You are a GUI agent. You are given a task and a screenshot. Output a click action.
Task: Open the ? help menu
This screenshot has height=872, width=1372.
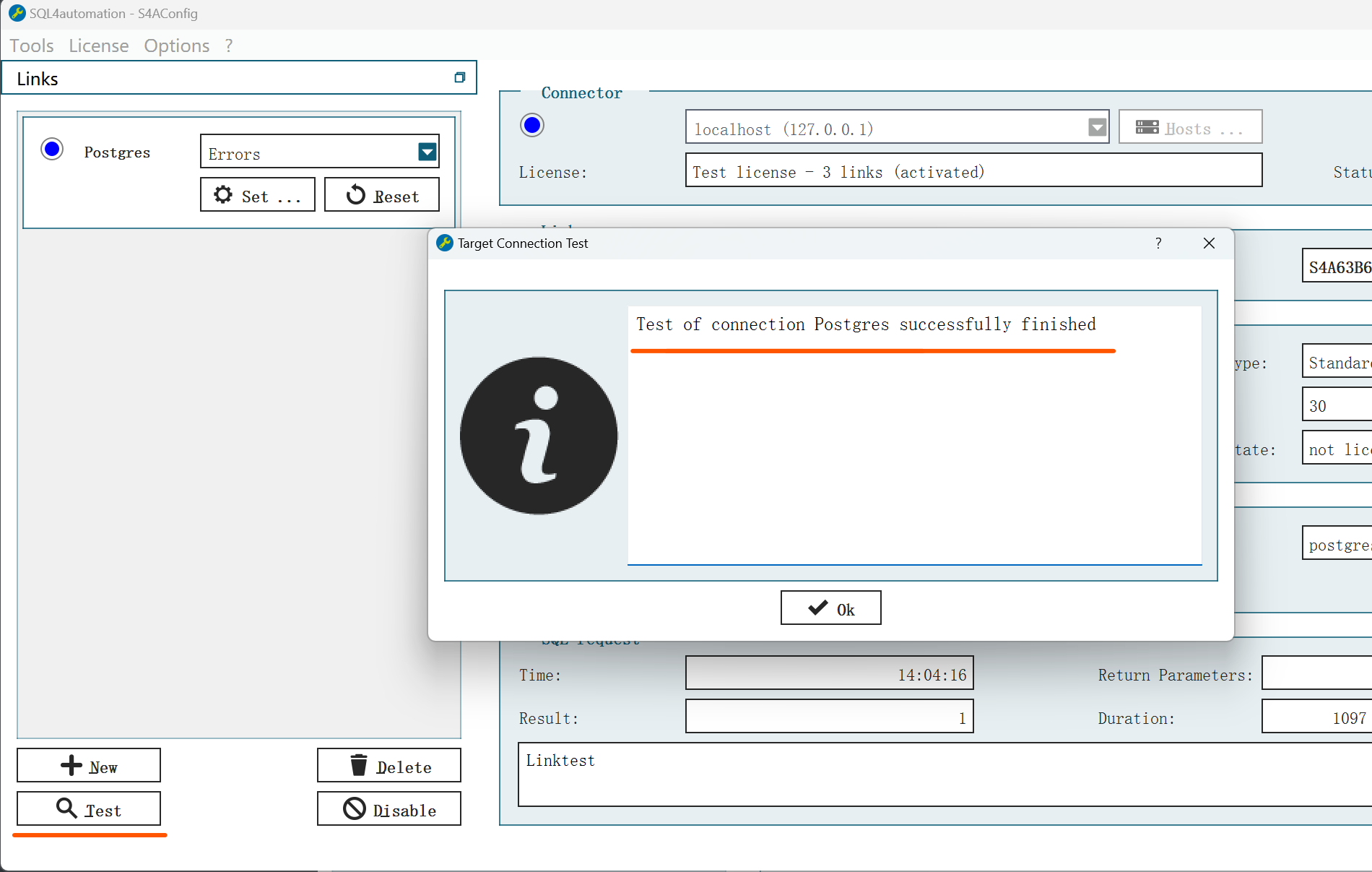[x=229, y=46]
